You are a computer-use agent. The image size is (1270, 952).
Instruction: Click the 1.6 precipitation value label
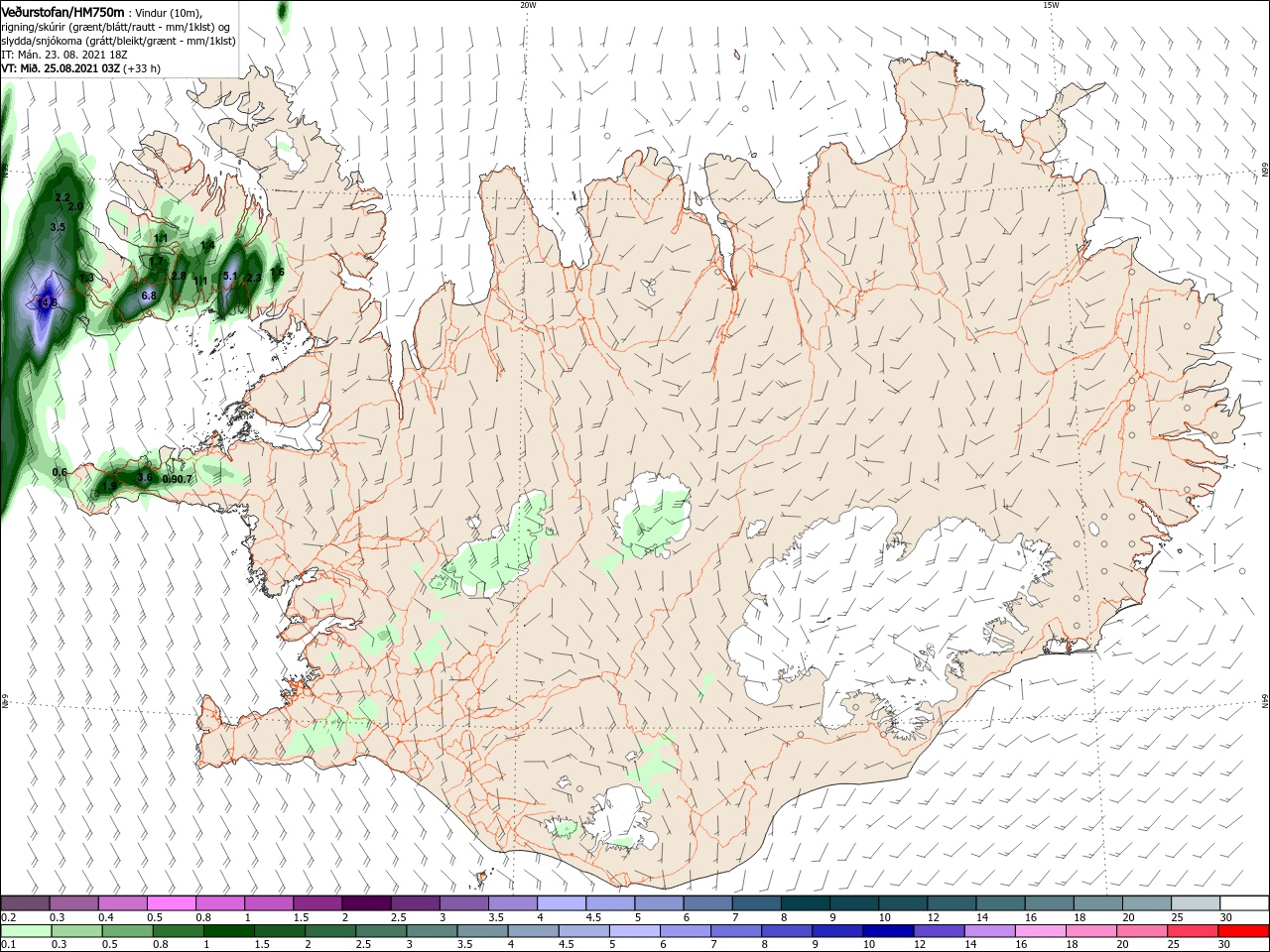coord(277,272)
